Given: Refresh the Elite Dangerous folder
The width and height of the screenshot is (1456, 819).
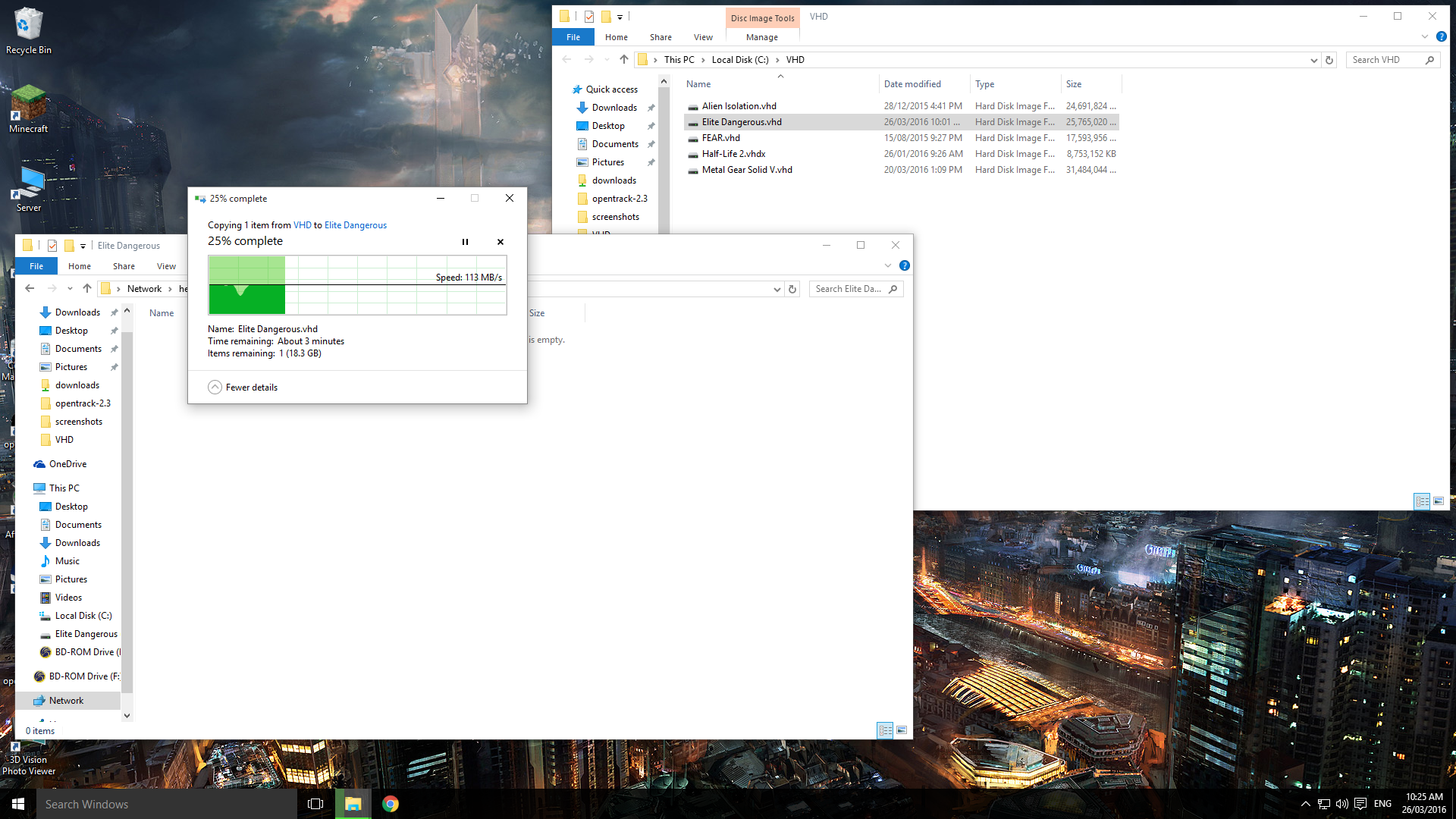Looking at the screenshot, I should pos(792,289).
